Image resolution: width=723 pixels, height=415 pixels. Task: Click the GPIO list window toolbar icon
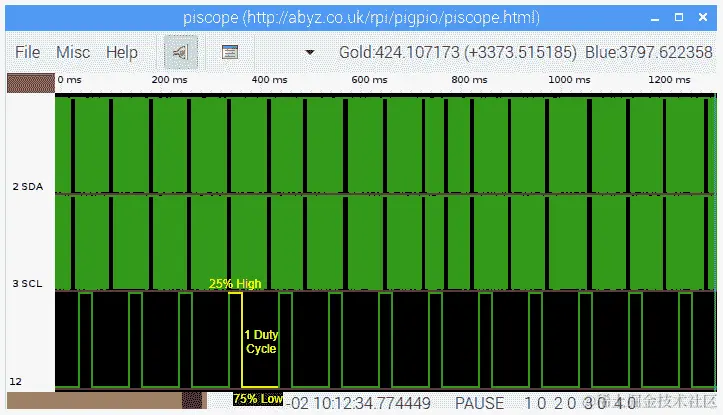click(230, 52)
